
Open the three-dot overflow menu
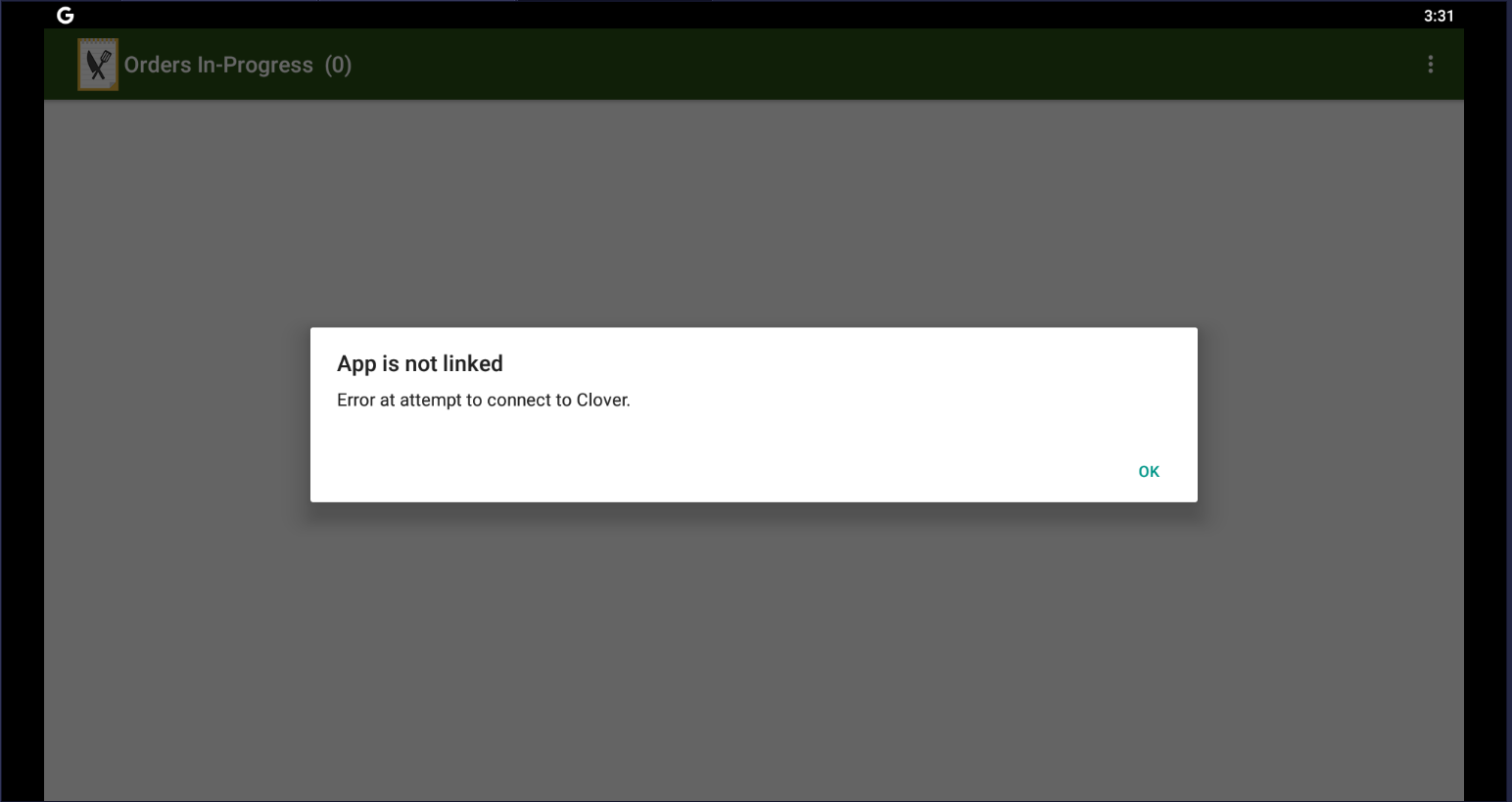click(1430, 65)
